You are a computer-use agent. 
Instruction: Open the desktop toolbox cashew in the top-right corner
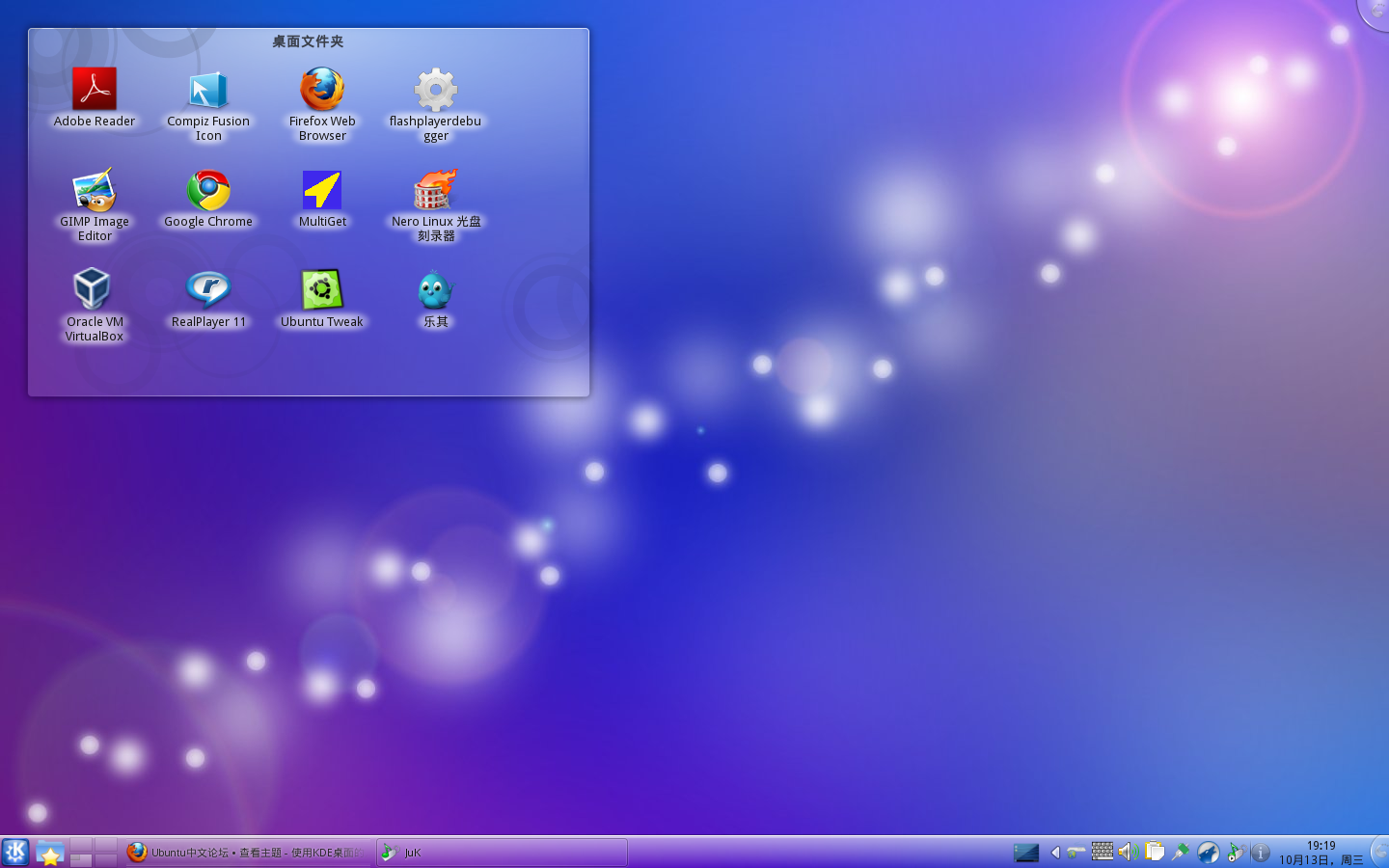tap(1375, 12)
